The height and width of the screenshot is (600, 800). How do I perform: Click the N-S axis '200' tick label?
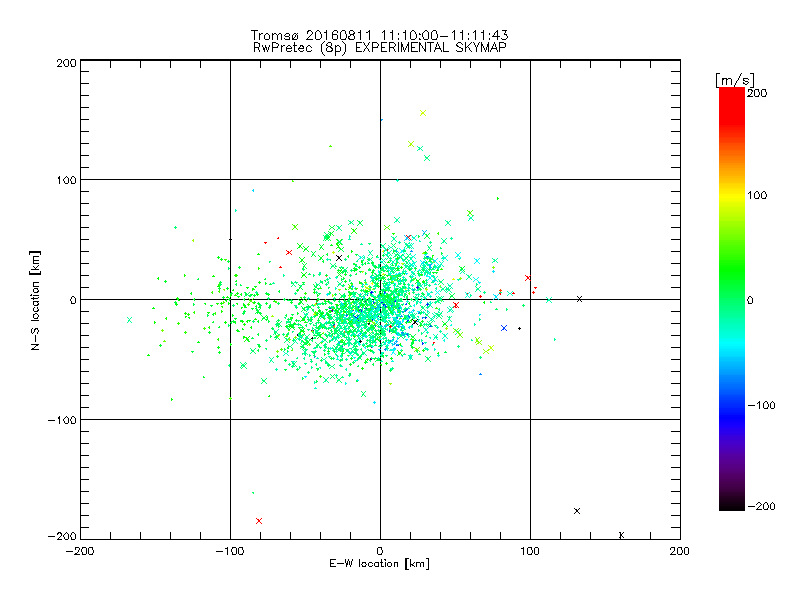click(66, 63)
